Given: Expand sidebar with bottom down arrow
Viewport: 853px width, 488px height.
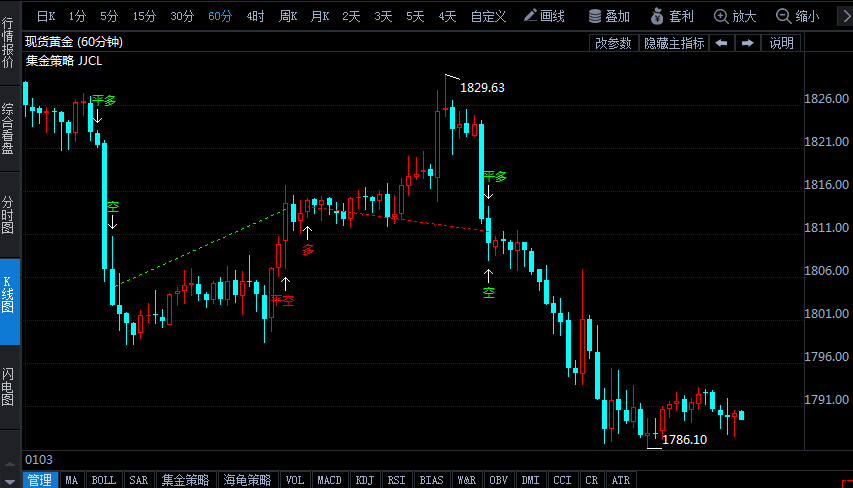Looking at the screenshot, I should (x=10, y=481).
